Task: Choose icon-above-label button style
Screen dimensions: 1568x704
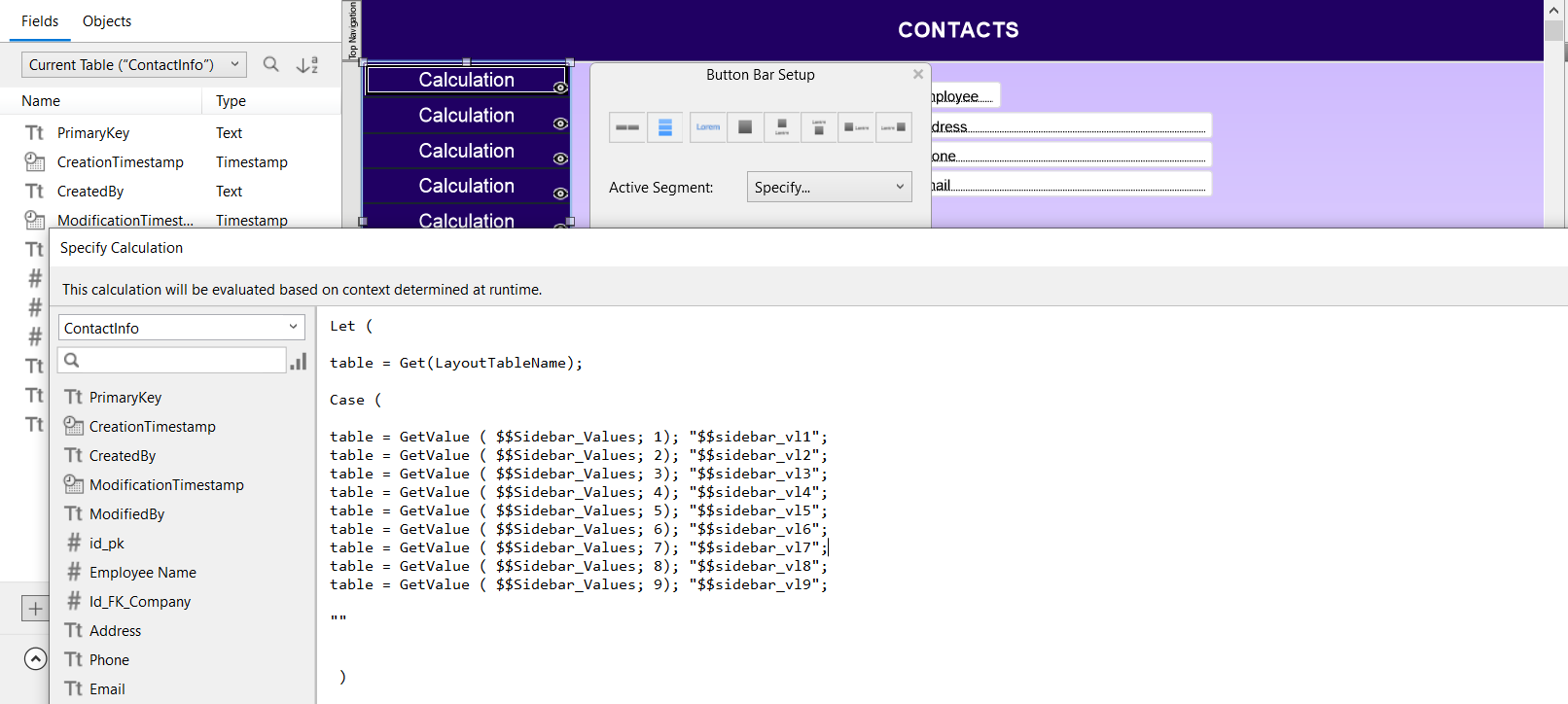Action: click(782, 127)
